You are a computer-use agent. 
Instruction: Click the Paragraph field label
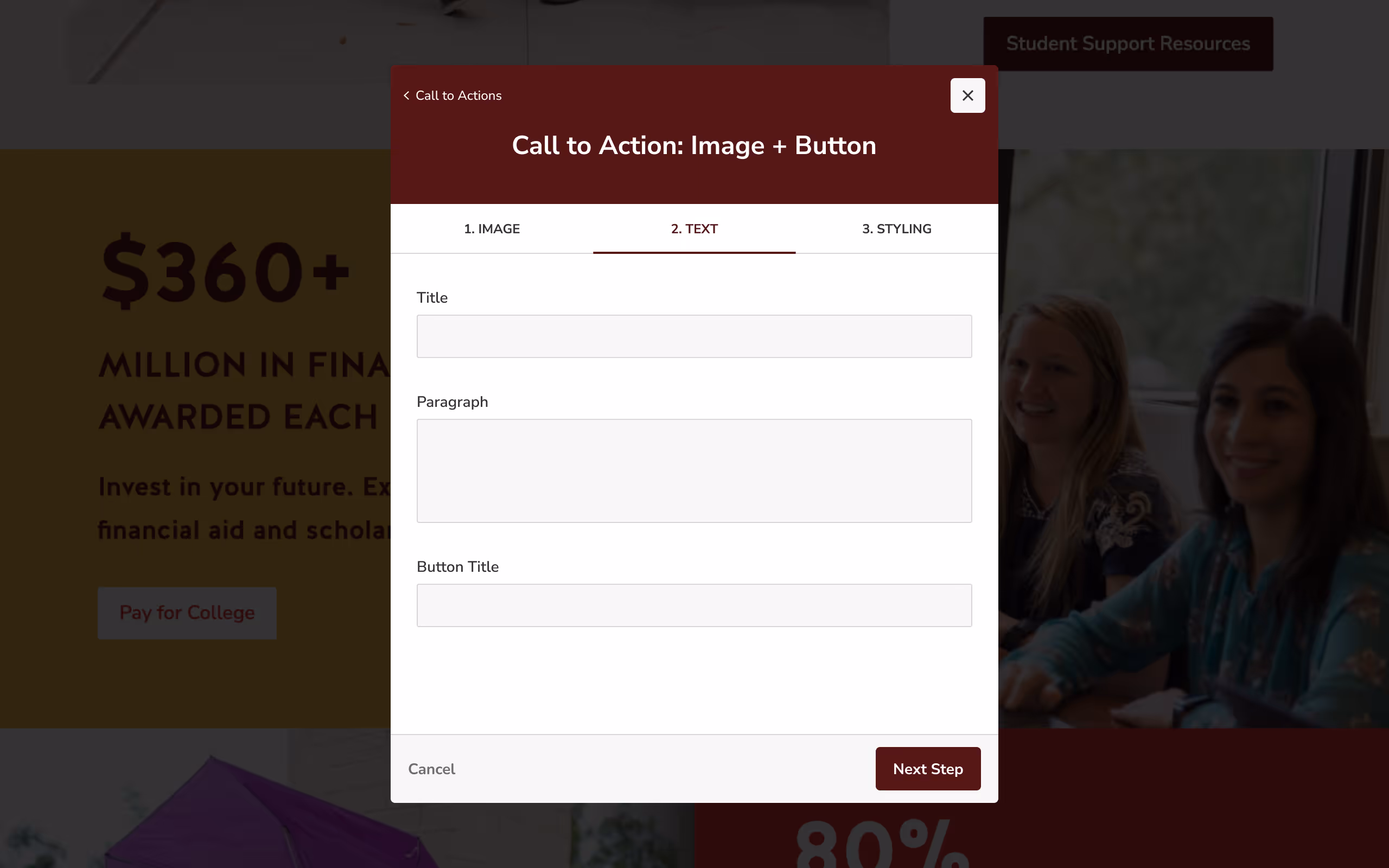pos(452,402)
